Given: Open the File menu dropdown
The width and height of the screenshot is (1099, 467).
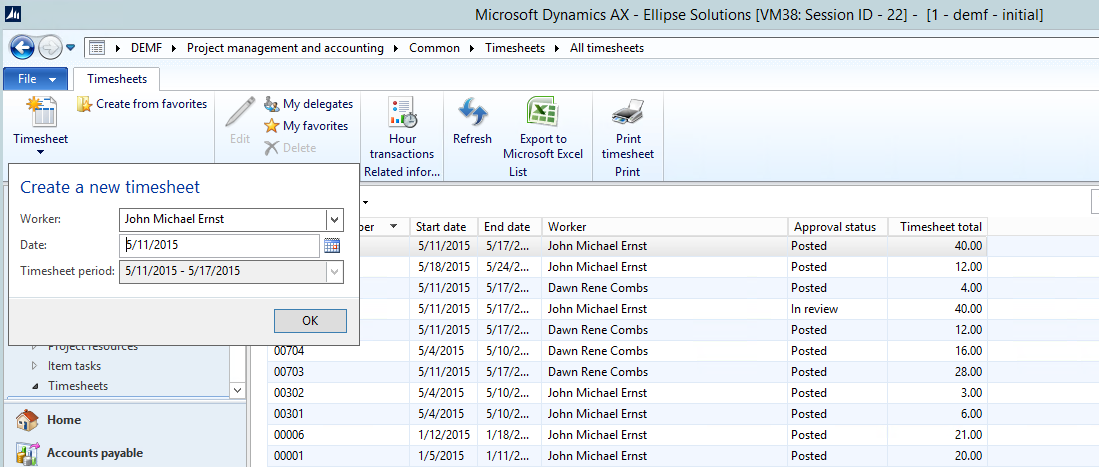Looking at the screenshot, I should (36, 78).
